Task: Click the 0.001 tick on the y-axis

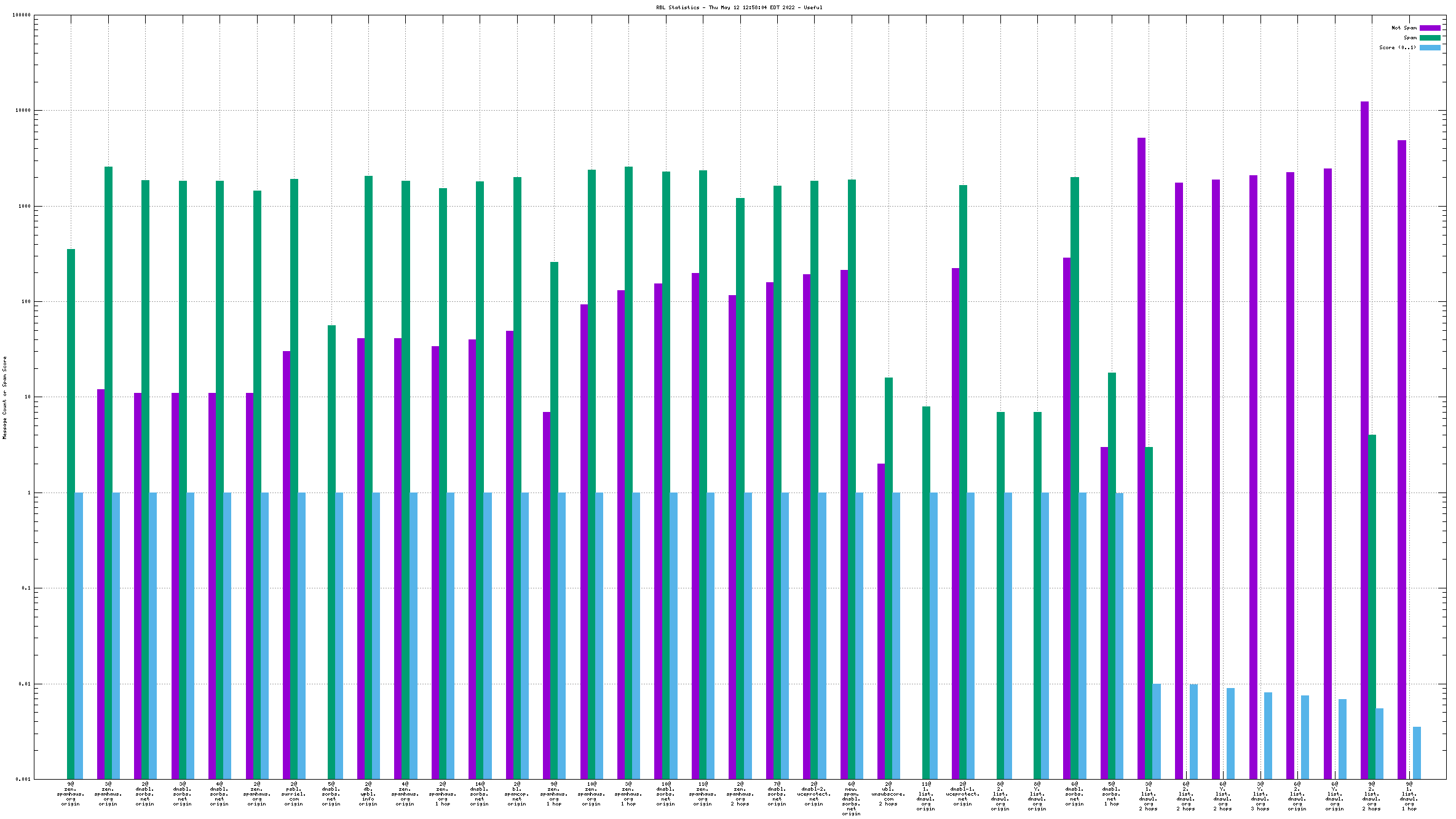Action: [x=22, y=780]
